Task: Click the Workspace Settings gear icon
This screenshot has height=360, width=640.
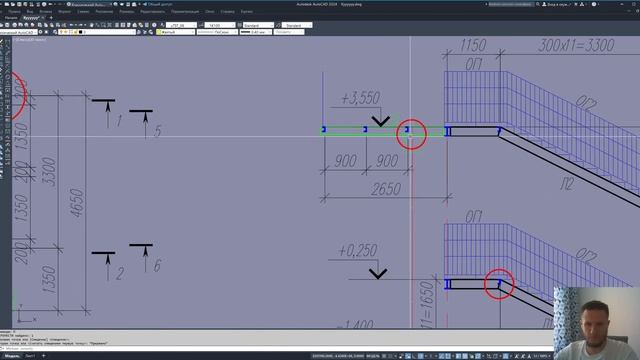Action: coord(40,32)
